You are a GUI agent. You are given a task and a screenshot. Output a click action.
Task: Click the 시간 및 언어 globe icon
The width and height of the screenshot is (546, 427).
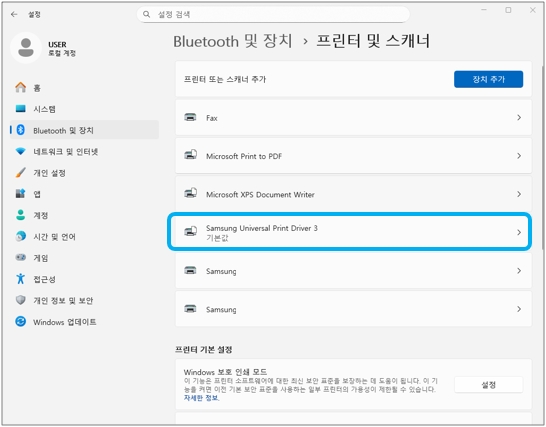point(21,236)
